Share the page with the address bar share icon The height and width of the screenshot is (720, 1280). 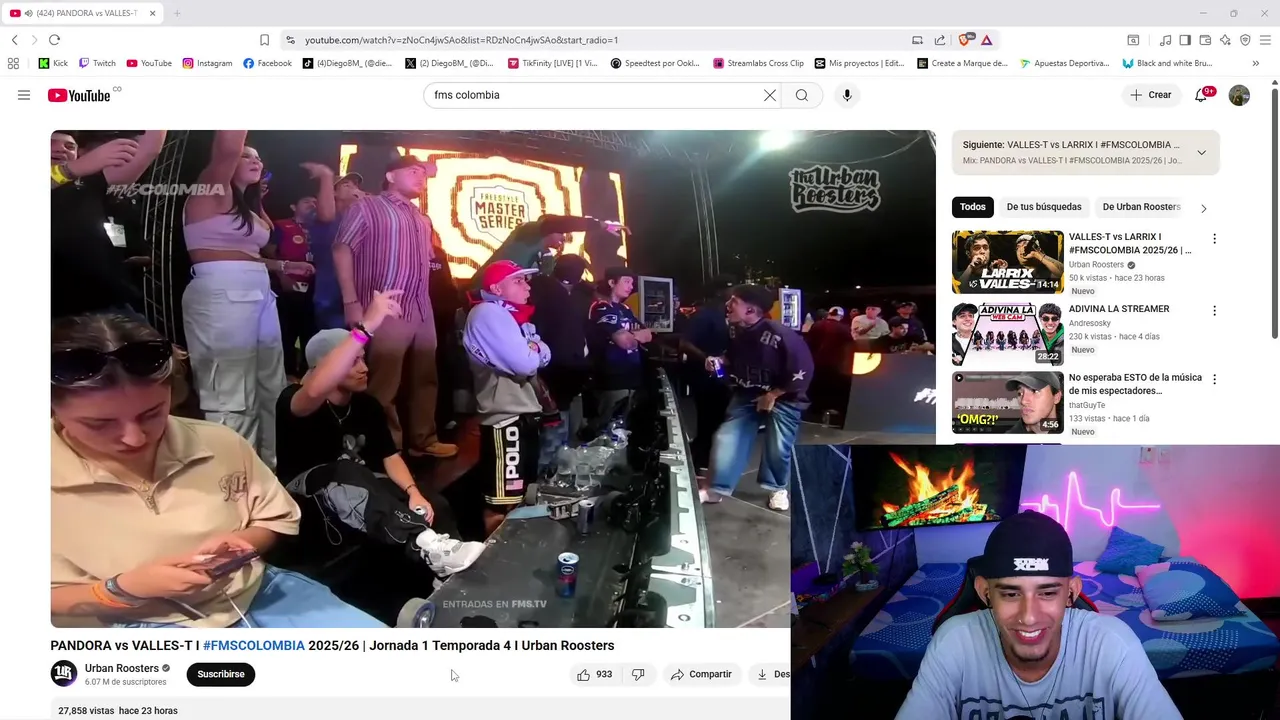coord(940,40)
